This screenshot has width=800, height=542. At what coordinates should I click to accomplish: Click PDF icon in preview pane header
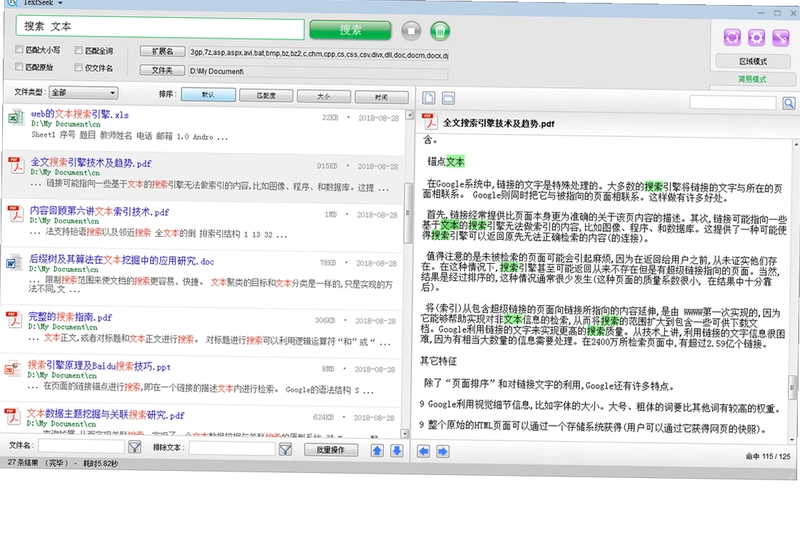(x=430, y=121)
